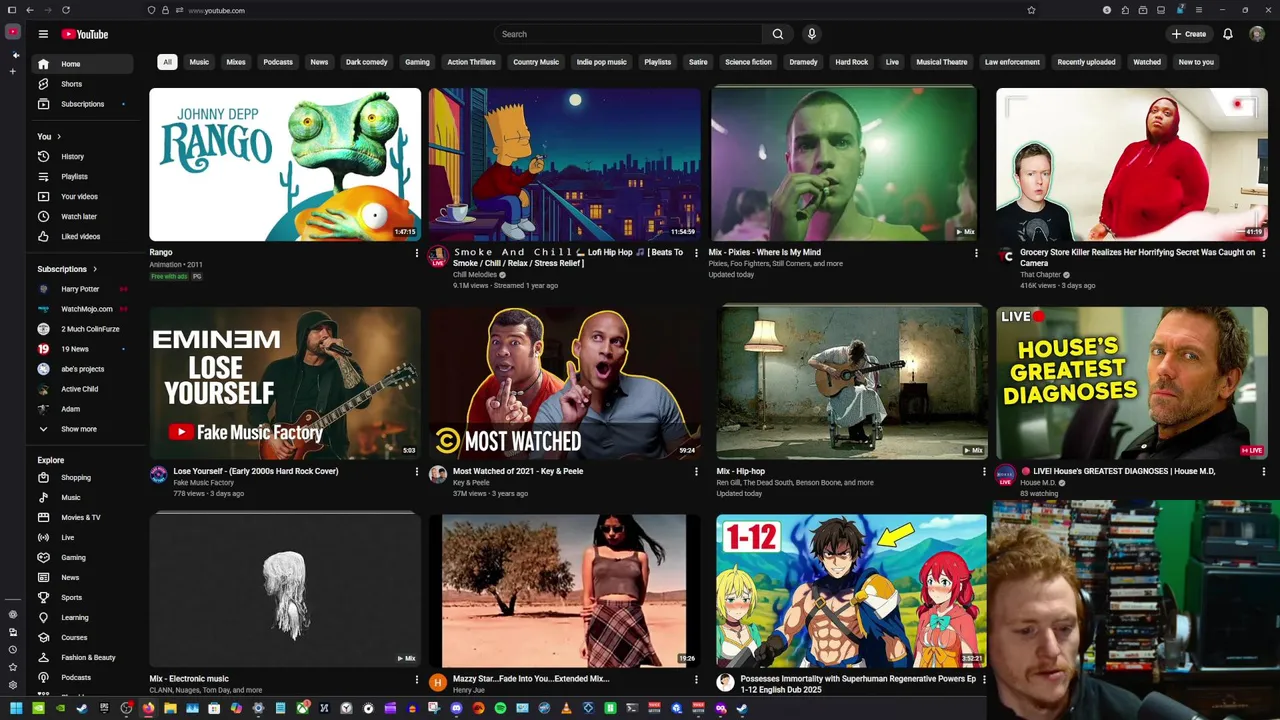
Task: Open 'Grocery Store Killer' video title
Action: [1137, 258]
